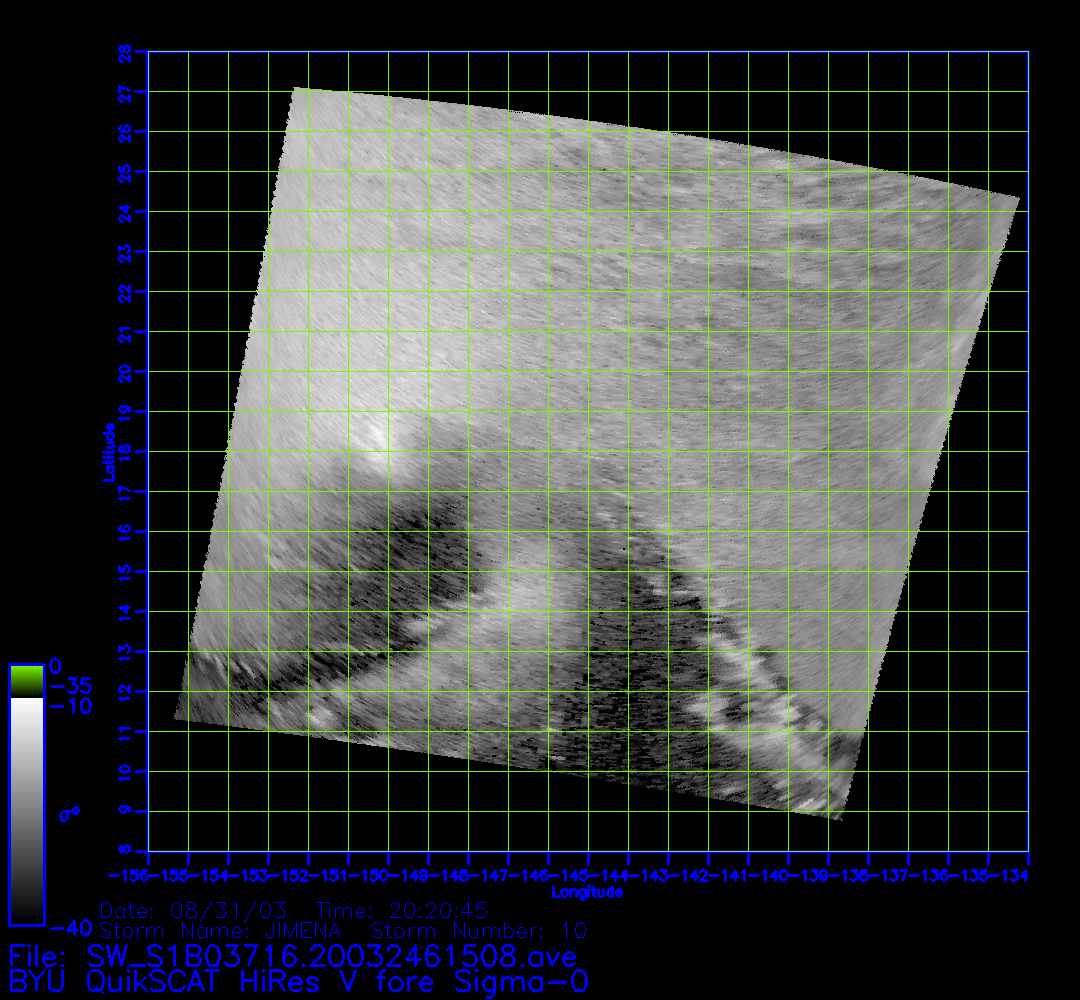The height and width of the screenshot is (1000, 1080).
Task: Click the green top of the color scale
Action: click(x=26, y=680)
